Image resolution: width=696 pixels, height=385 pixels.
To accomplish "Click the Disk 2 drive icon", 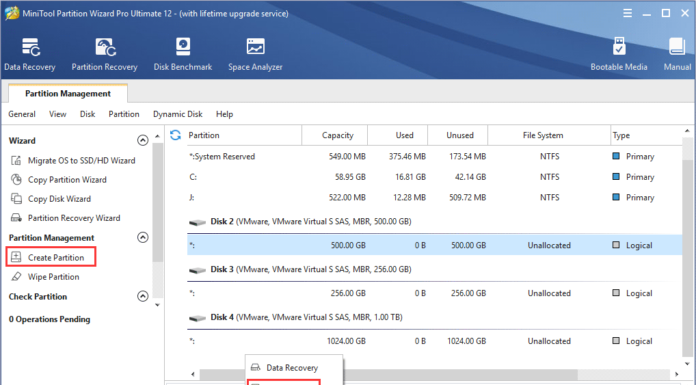I will 197,222.
